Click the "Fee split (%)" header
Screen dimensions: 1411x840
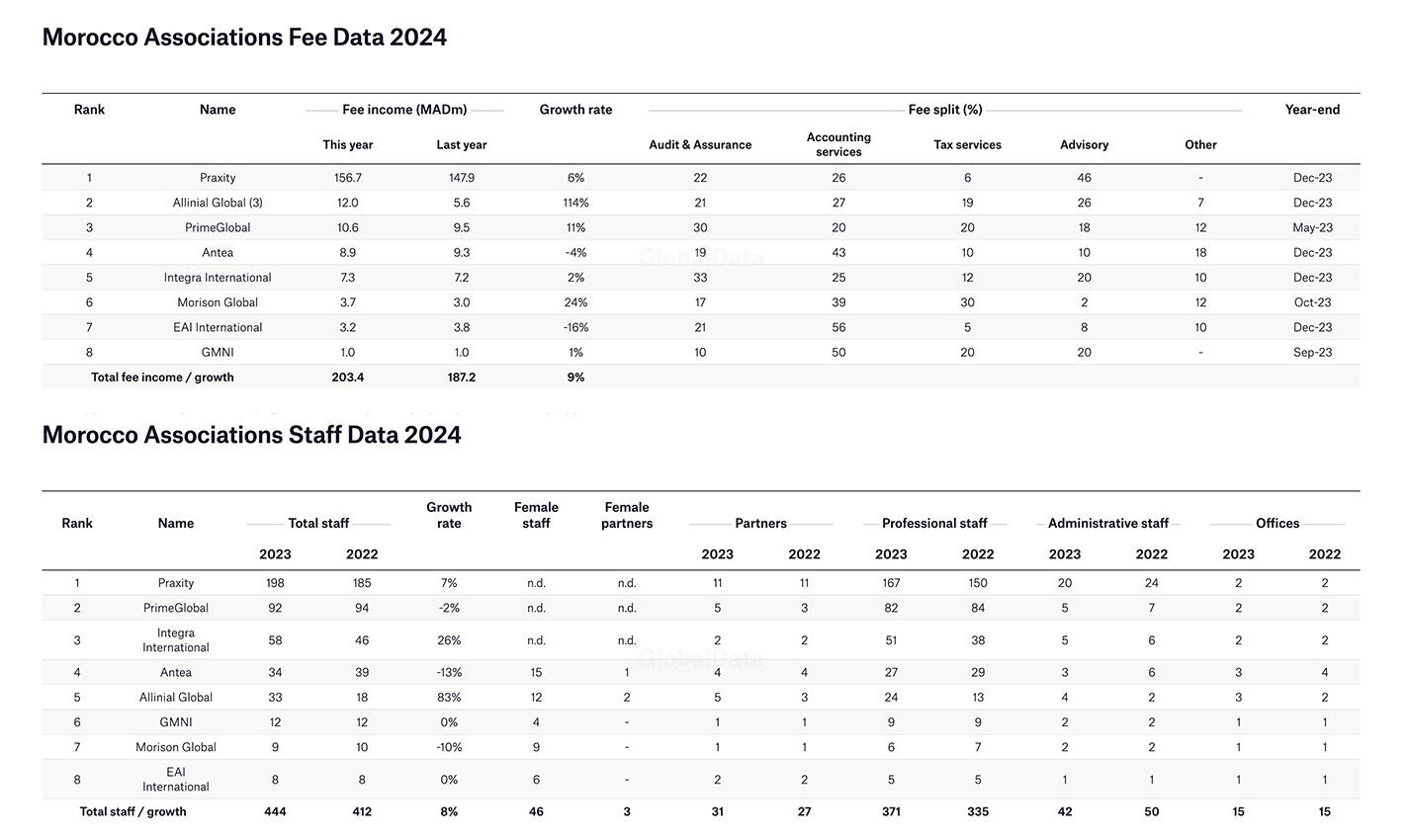click(x=945, y=110)
